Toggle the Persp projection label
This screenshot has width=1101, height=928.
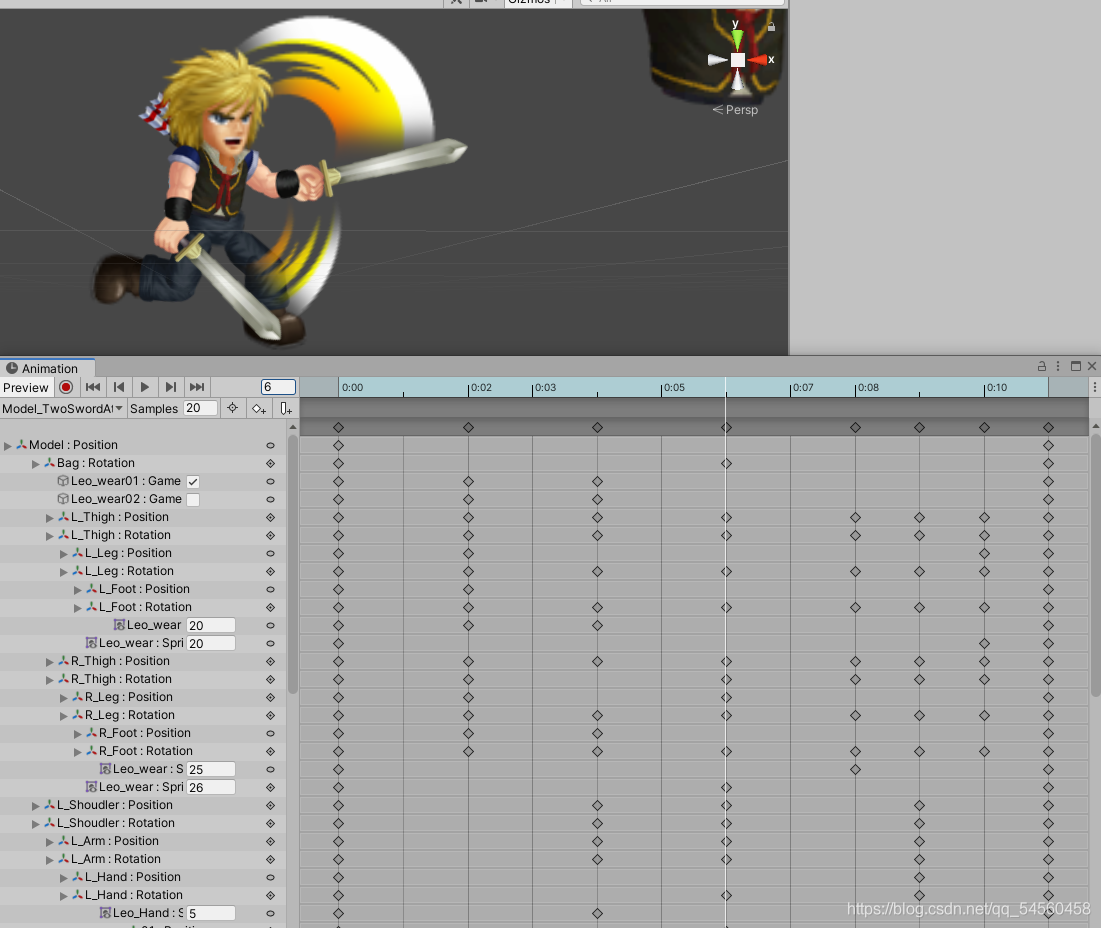tap(735, 110)
